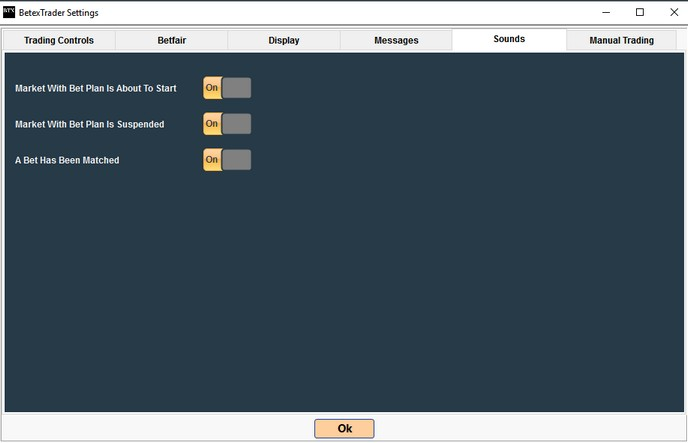
Task: Click the grey handle of the bet matched switch
Action: [237, 160]
